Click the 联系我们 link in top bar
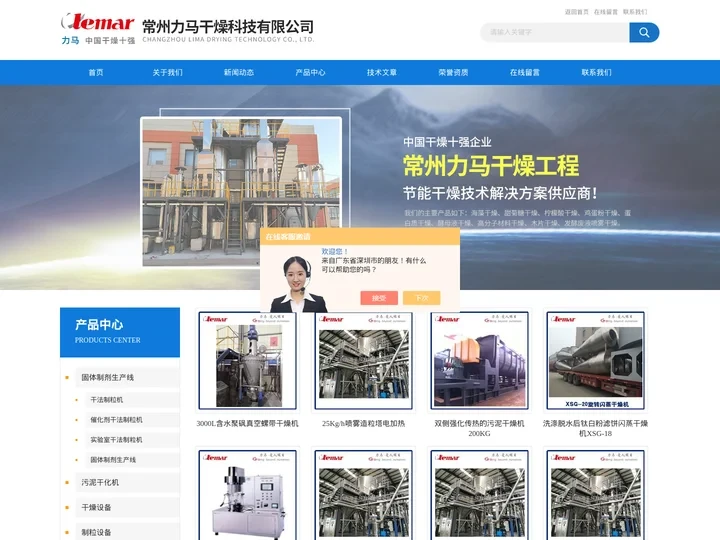Screen dimensions: 720x540 point(635,12)
